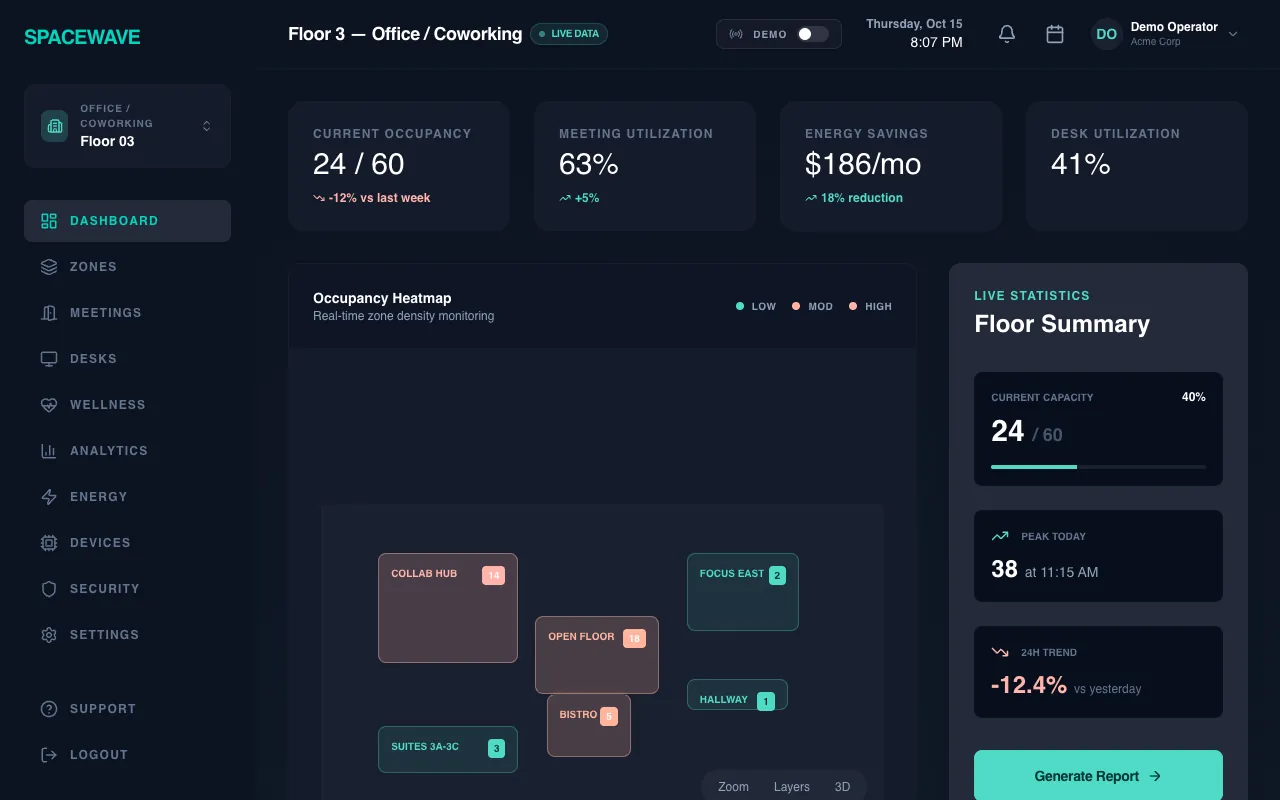The height and width of the screenshot is (800, 1280).
Task: Click the Focus East zone
Action: 743,592
